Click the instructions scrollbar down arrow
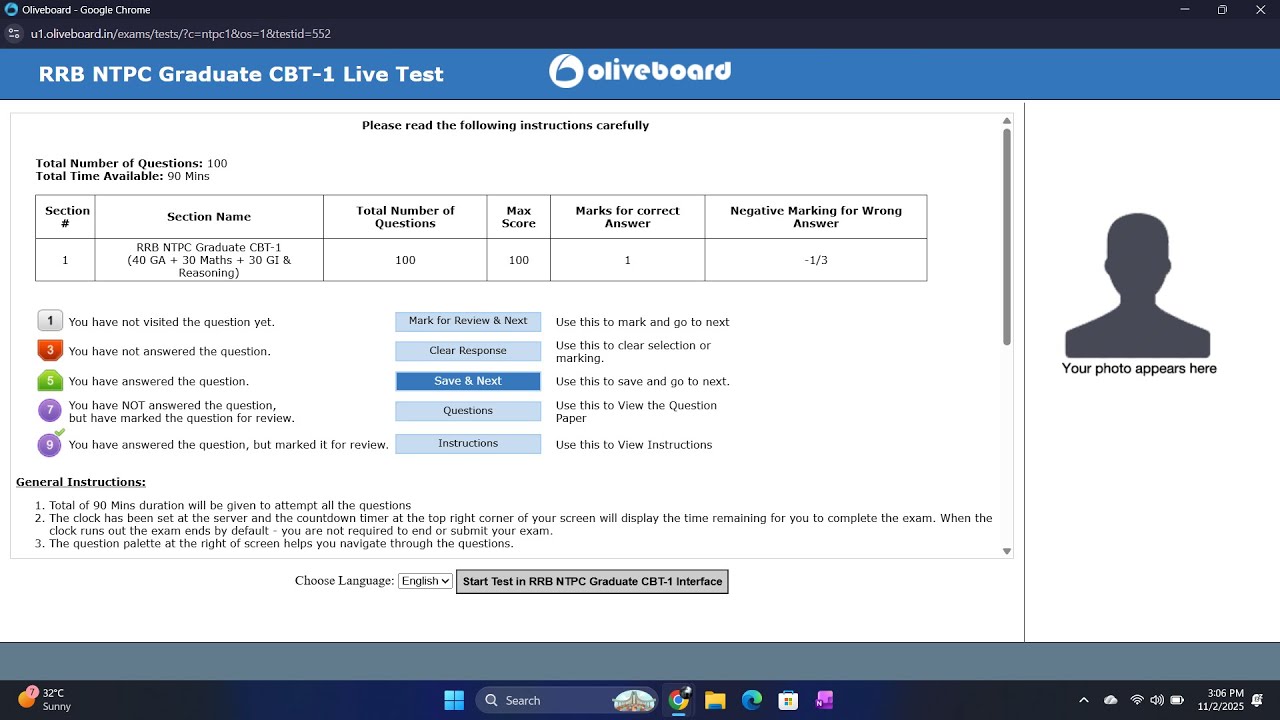Viewport: 1280px width, 720px height. pos(1007,551)
